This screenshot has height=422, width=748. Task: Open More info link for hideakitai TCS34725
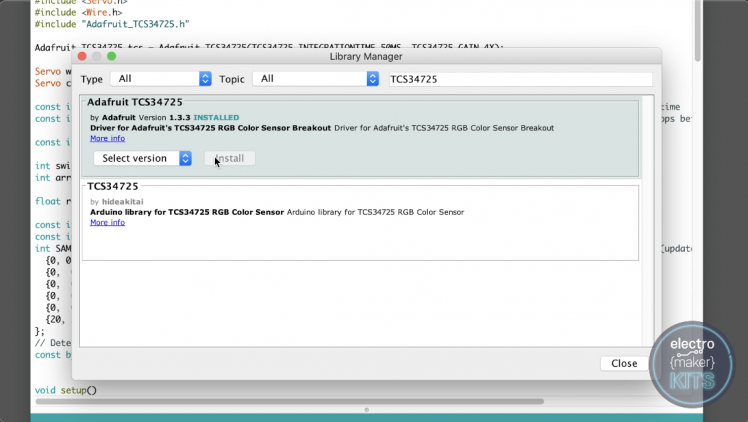tap(107, 222)
